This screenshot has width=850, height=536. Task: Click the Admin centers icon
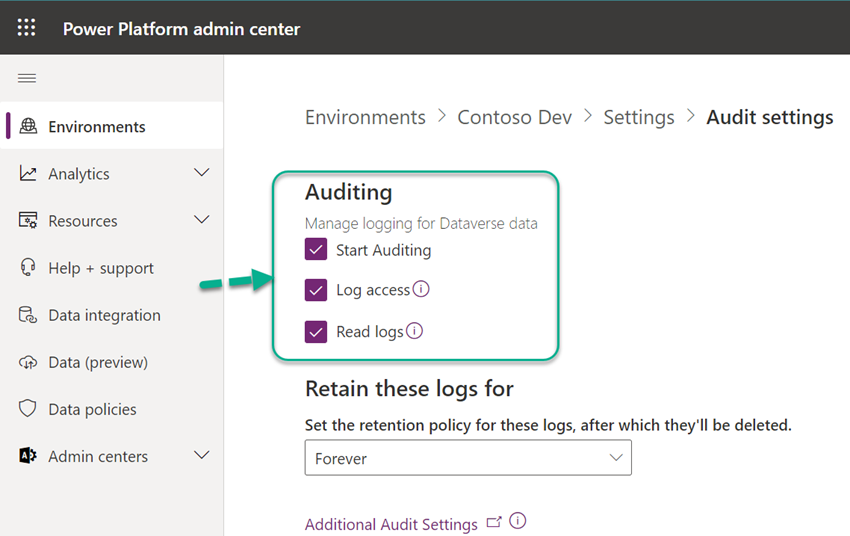pyautogui.click(x=28, y=455)
